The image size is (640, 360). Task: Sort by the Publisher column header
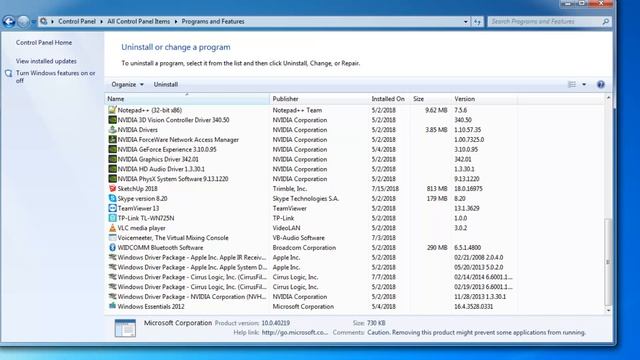pos(319,99)
